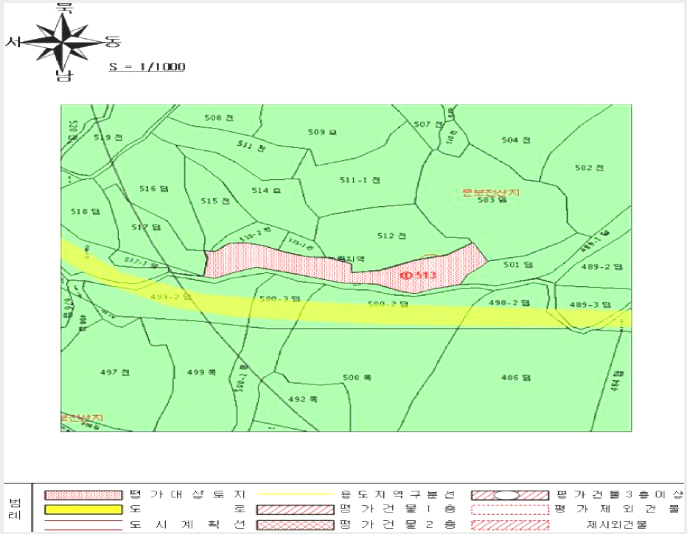Click parcel label 502 전

(x=590, y=167)
